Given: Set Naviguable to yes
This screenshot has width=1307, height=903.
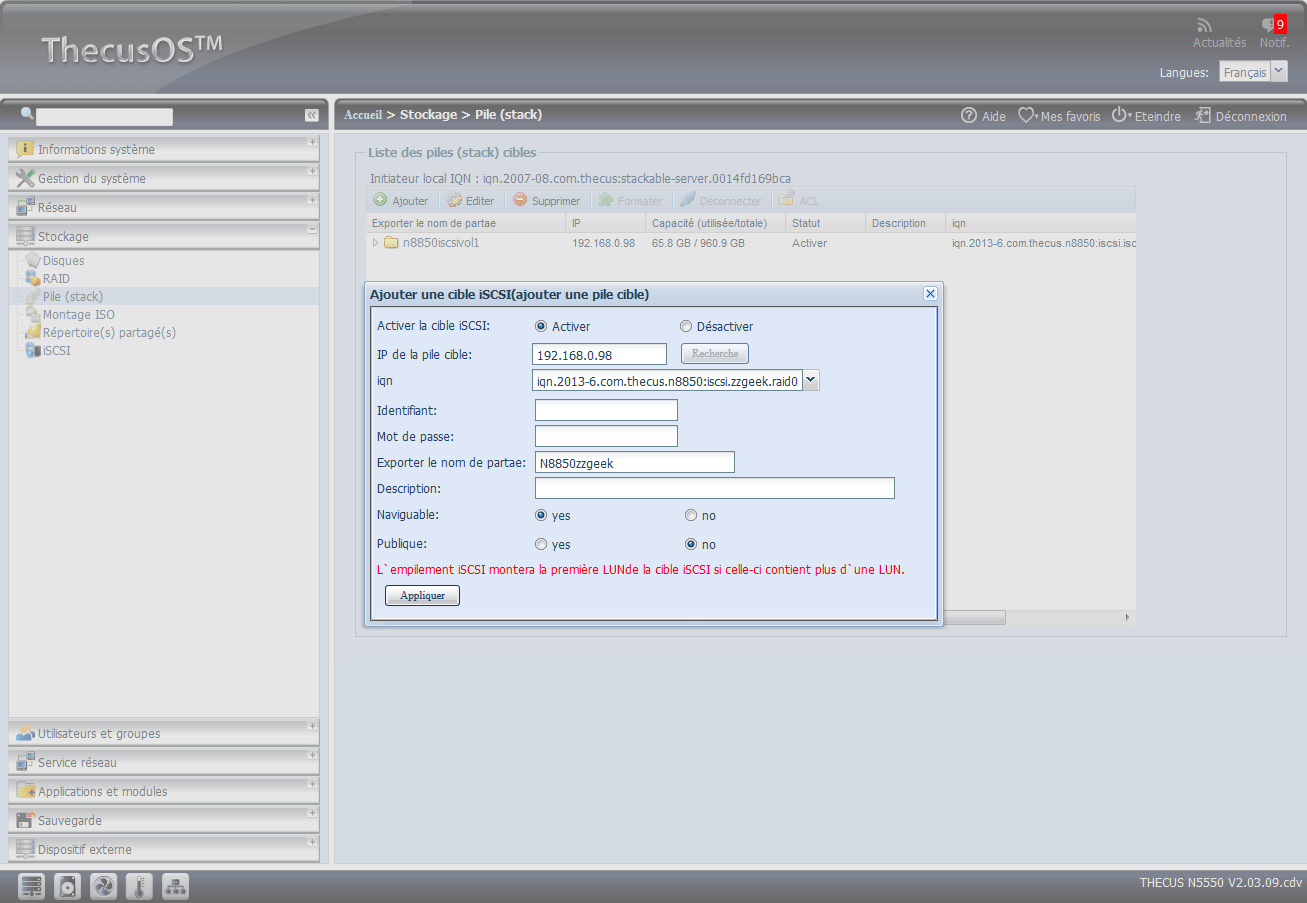Looking at the screenshot, I should pos(541,516).
